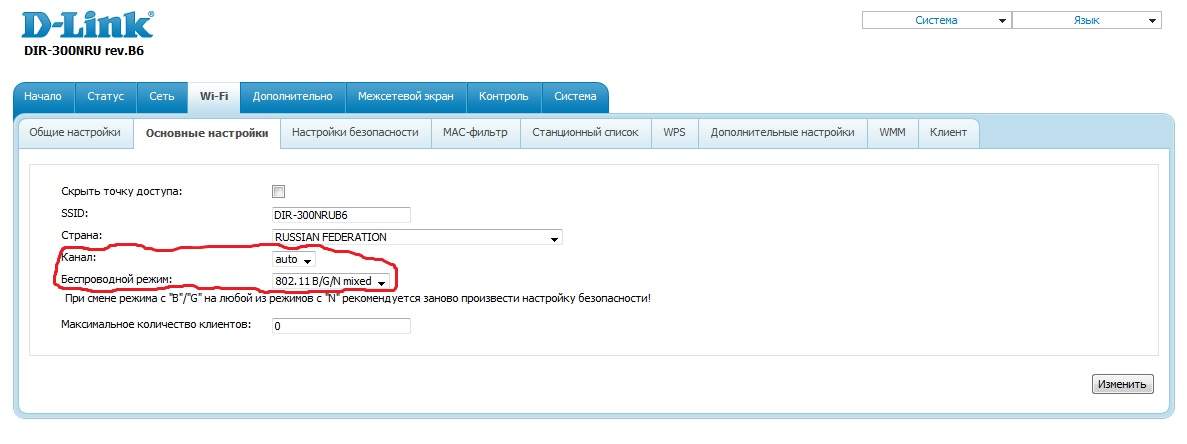Select the Wi-Fi tab

(x=213, y=96)
